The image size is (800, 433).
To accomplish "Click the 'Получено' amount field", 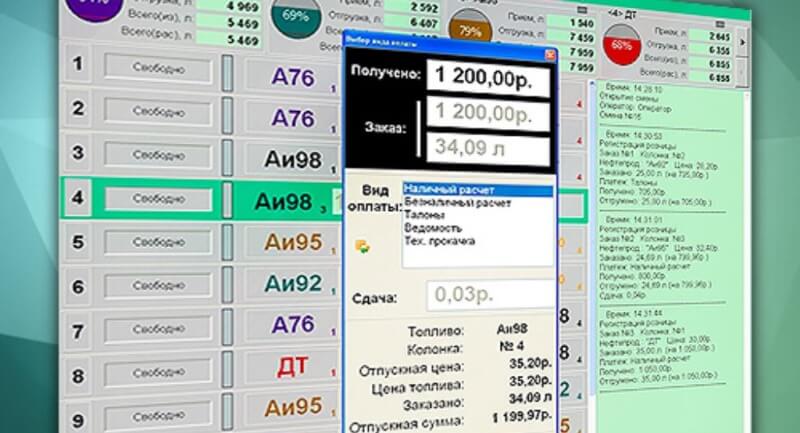I will [488, 78].
